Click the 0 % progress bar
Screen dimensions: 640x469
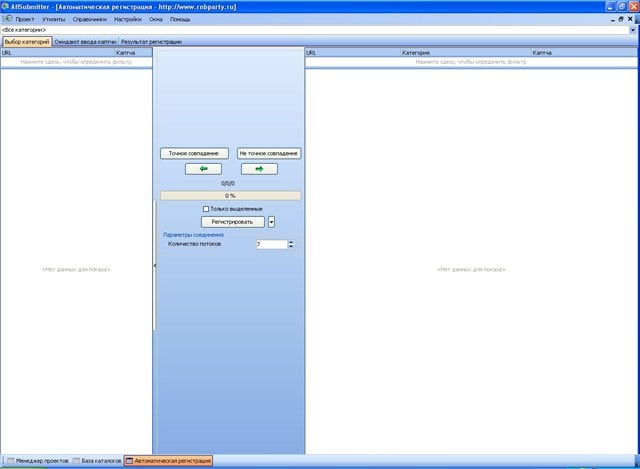(231, 196)
